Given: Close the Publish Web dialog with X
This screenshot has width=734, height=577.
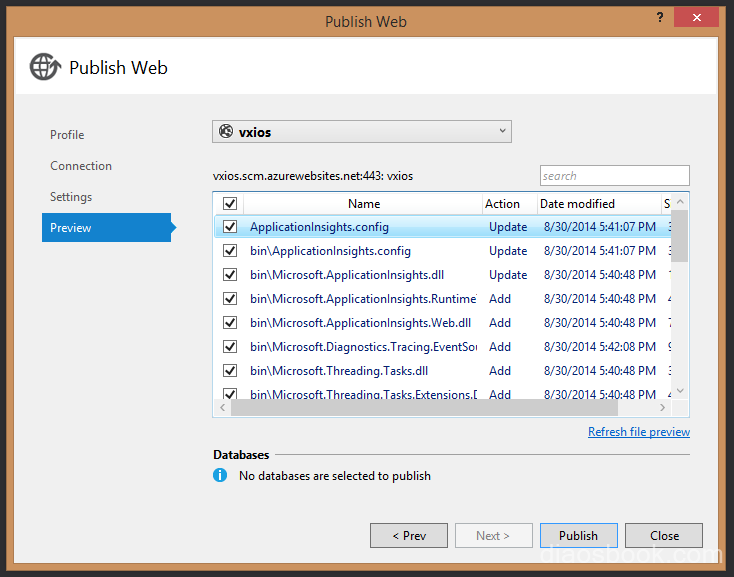Looking at the screenshot, I should pos(697,17).
